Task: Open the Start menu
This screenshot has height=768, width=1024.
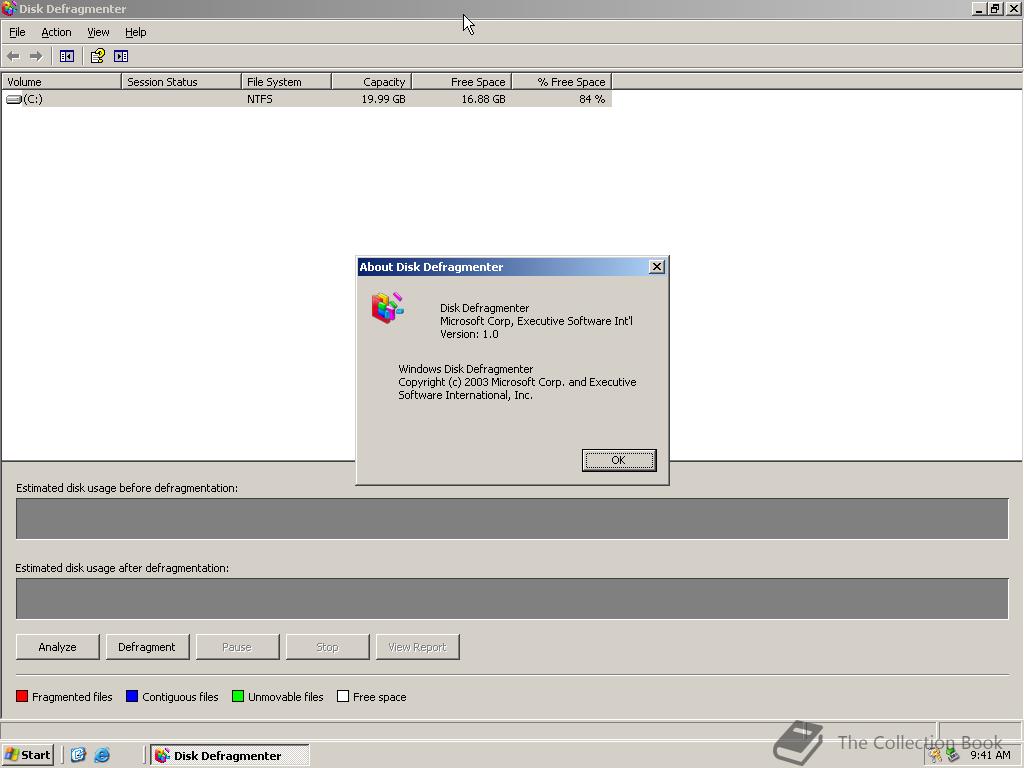Action: pyautogui.click(x=27, y=755)
